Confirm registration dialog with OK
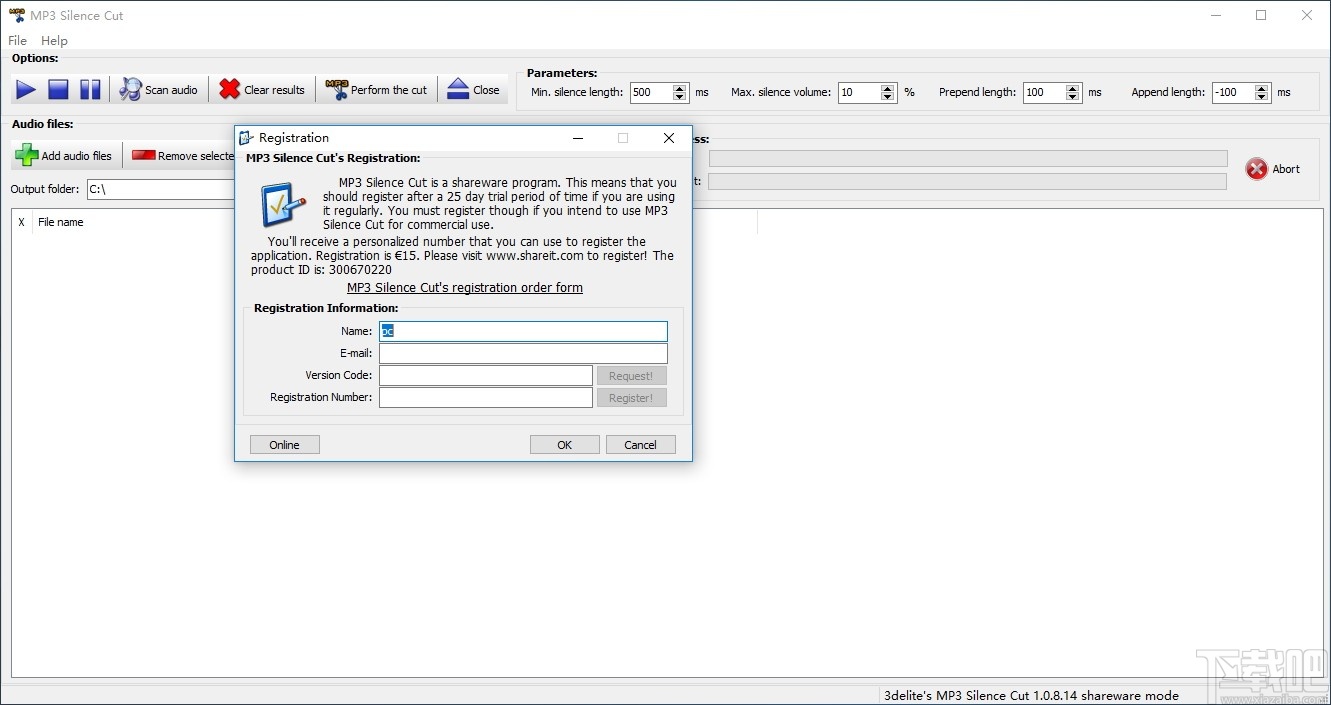1331x705 pixels. (x=565, y=445)
